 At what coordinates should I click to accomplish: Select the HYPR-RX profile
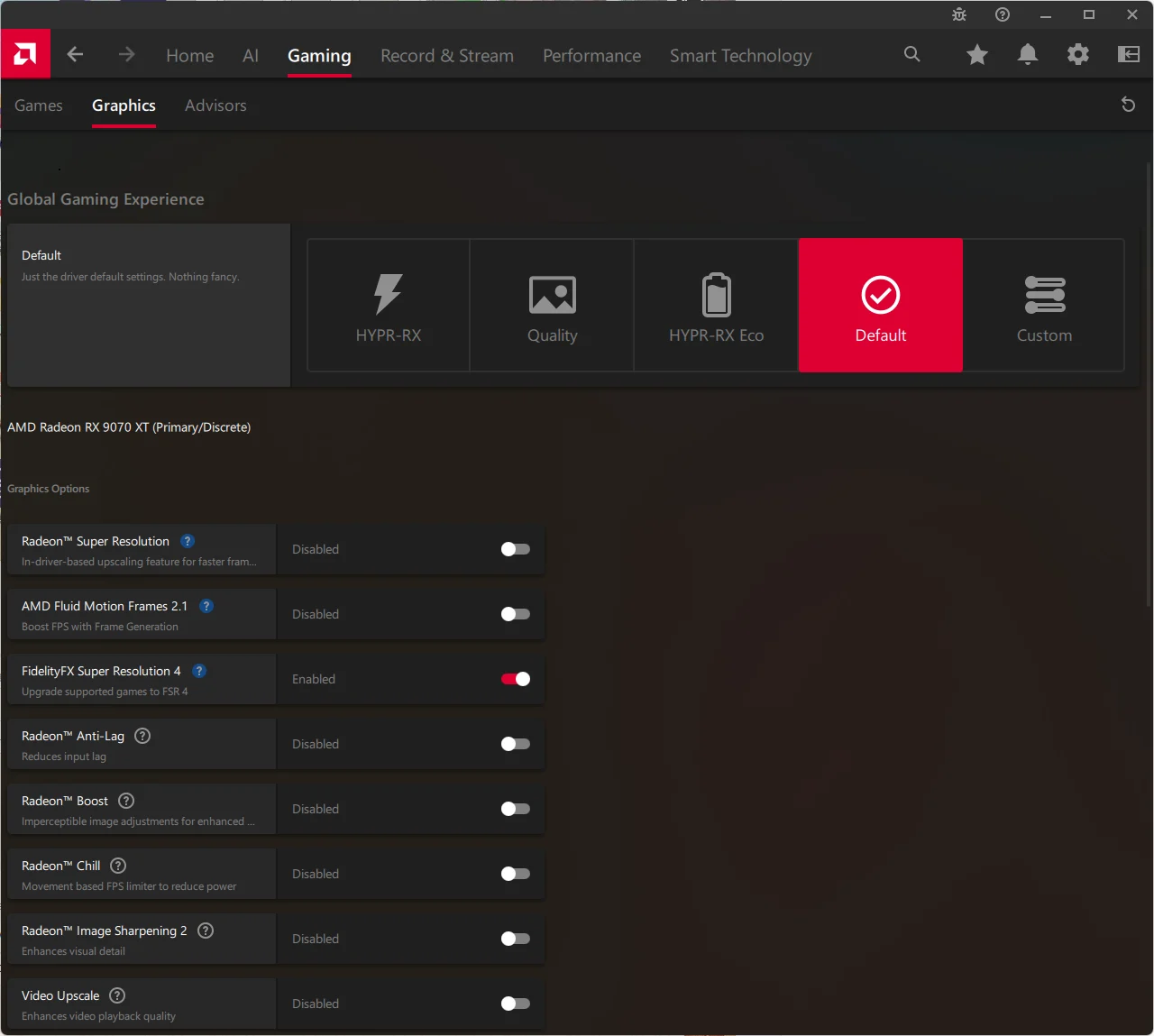(x=389, y=306)
